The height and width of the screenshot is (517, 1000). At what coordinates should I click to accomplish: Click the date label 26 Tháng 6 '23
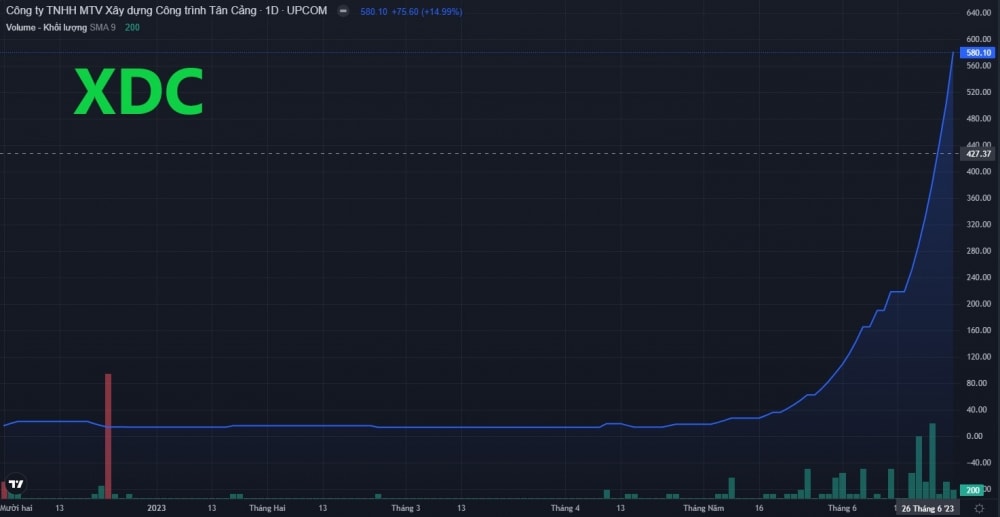tap(928, 508)
